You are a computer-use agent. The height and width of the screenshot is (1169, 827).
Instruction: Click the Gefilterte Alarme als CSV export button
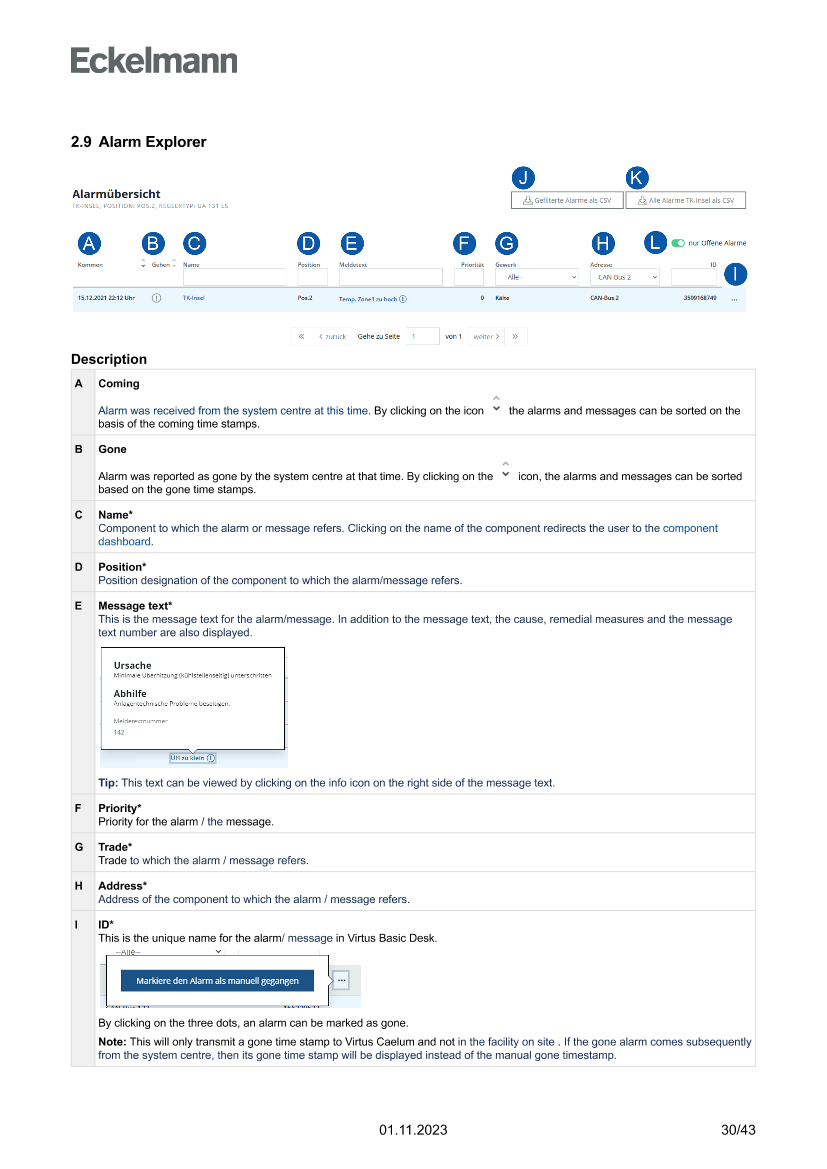coord(566,200)
